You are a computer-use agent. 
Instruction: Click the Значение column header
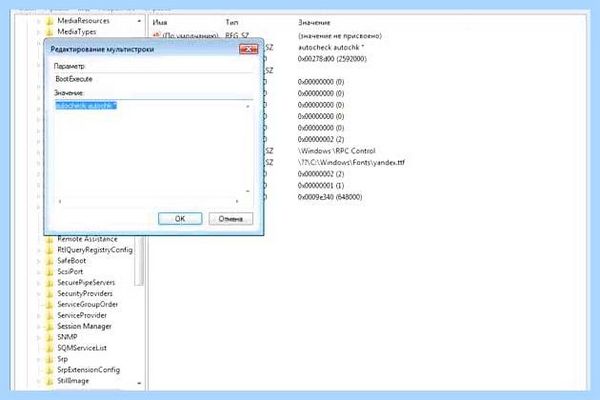(314, 23)
